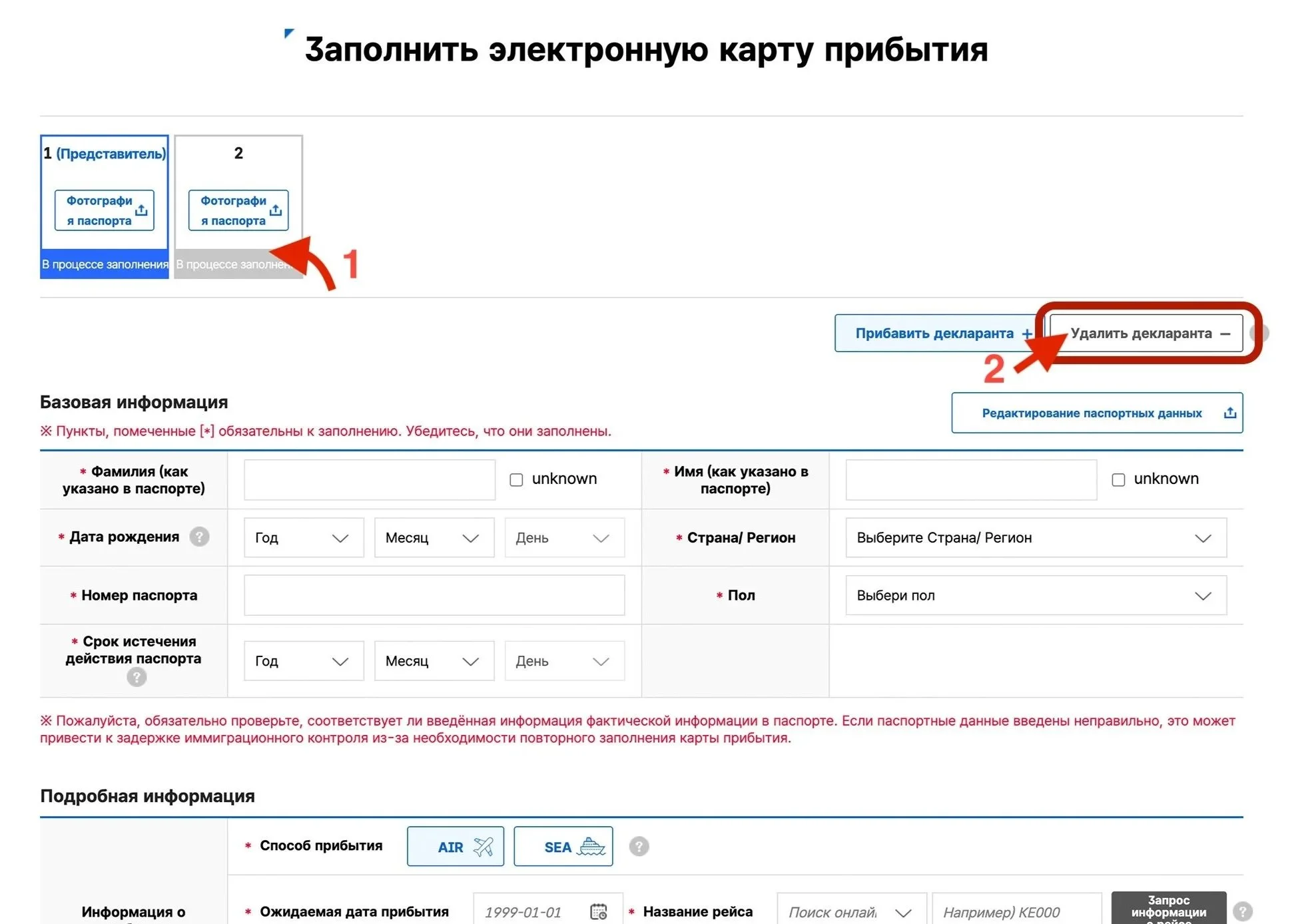Image resolution: width=1294 pixels, height=924 pixels.
Task: Expand Выберите Страна/ Регион dropdown
Action: (x=1036, y=537)
